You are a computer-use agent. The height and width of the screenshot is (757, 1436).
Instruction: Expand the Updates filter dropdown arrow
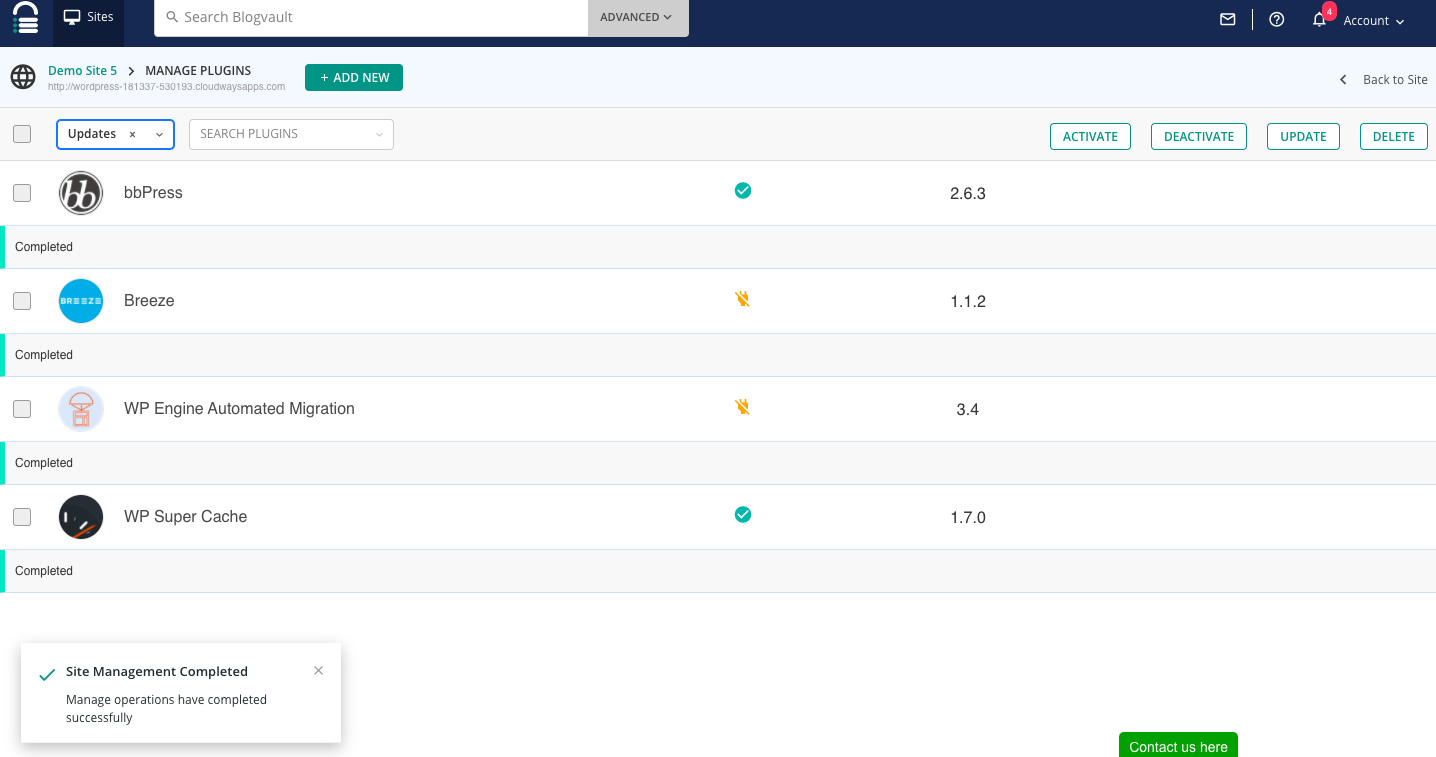tap(159, 134)
